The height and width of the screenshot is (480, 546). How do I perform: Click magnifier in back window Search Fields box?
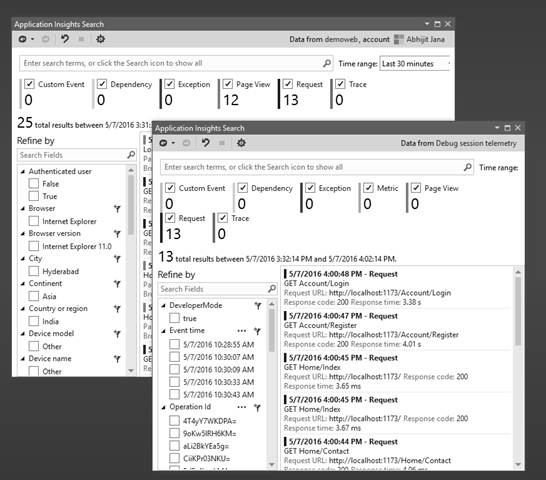[131, 155]
